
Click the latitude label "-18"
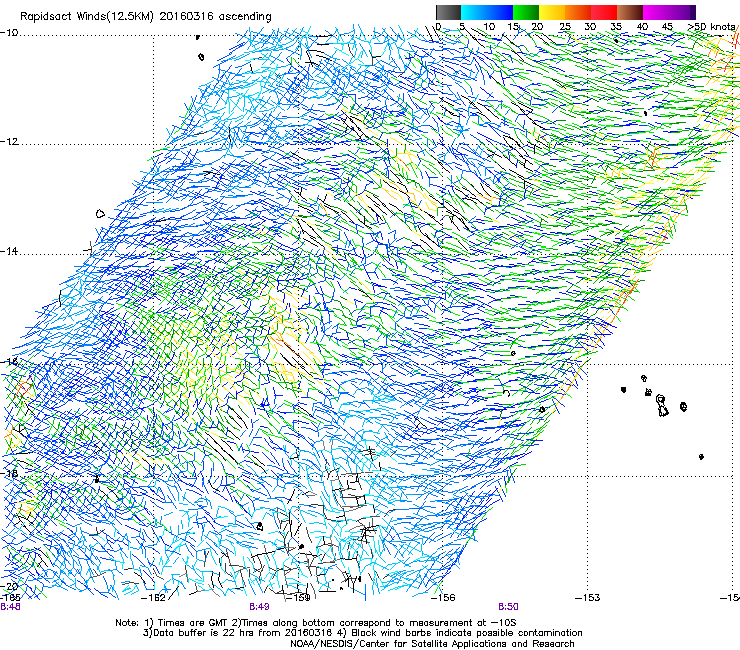pos(9,473)
